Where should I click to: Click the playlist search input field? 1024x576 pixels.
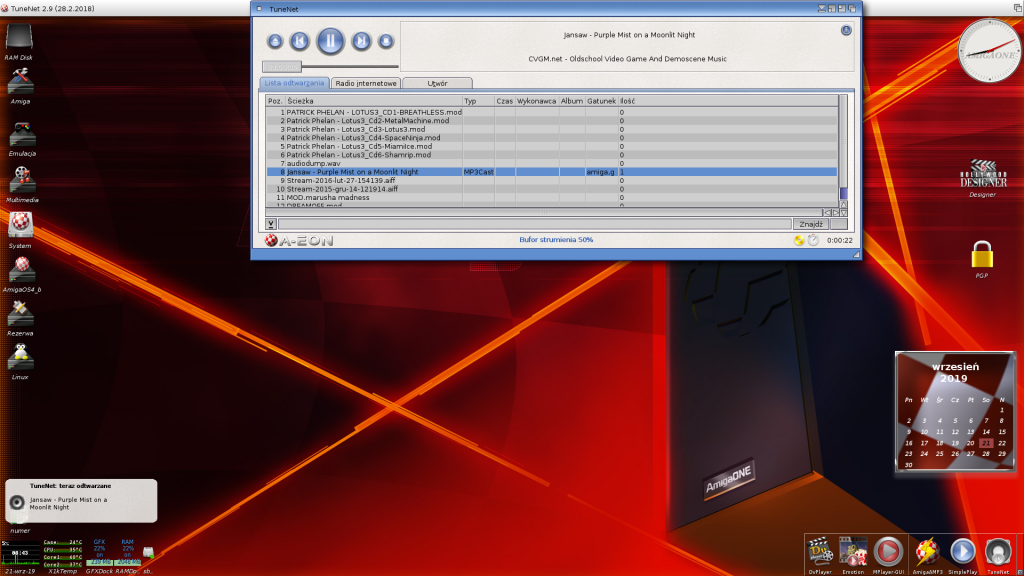click(534, 224)
